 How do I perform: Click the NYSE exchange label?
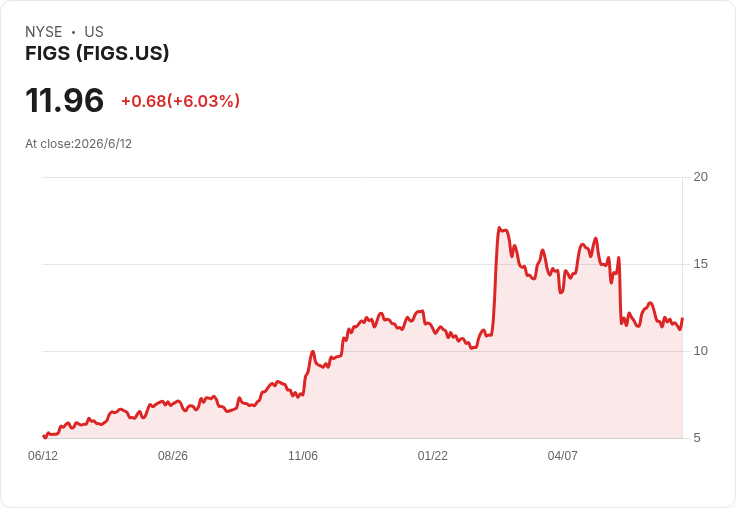pyautogui.click(x=44, y=32)
